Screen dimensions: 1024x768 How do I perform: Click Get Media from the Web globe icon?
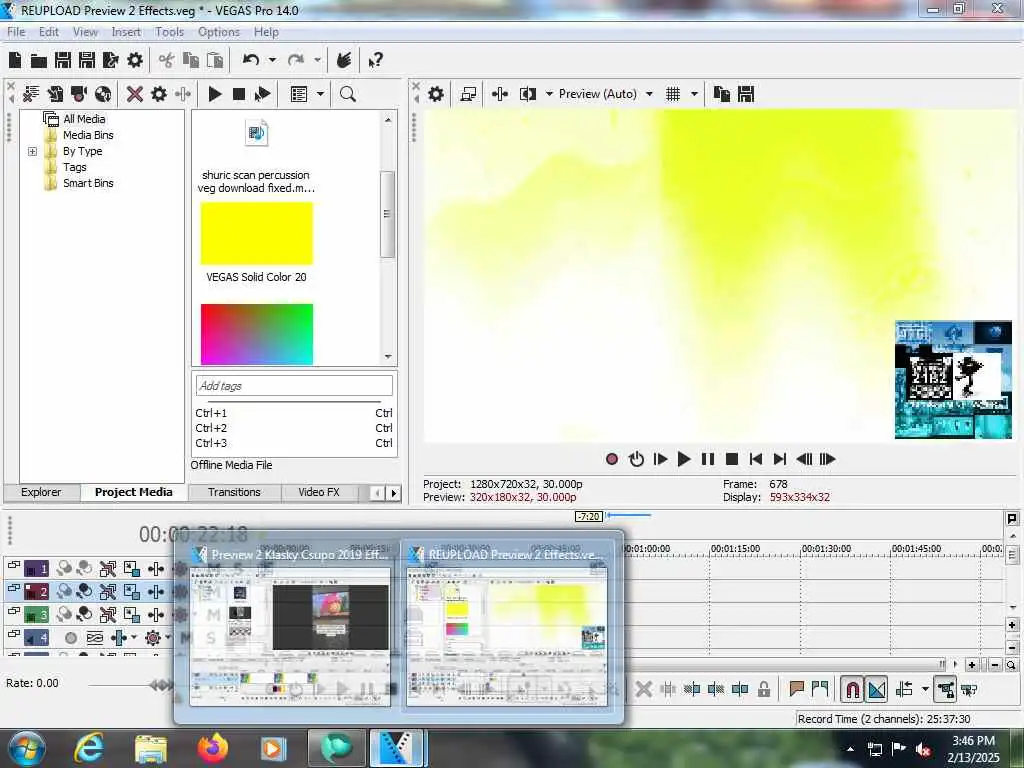click(x=103, y=94)
